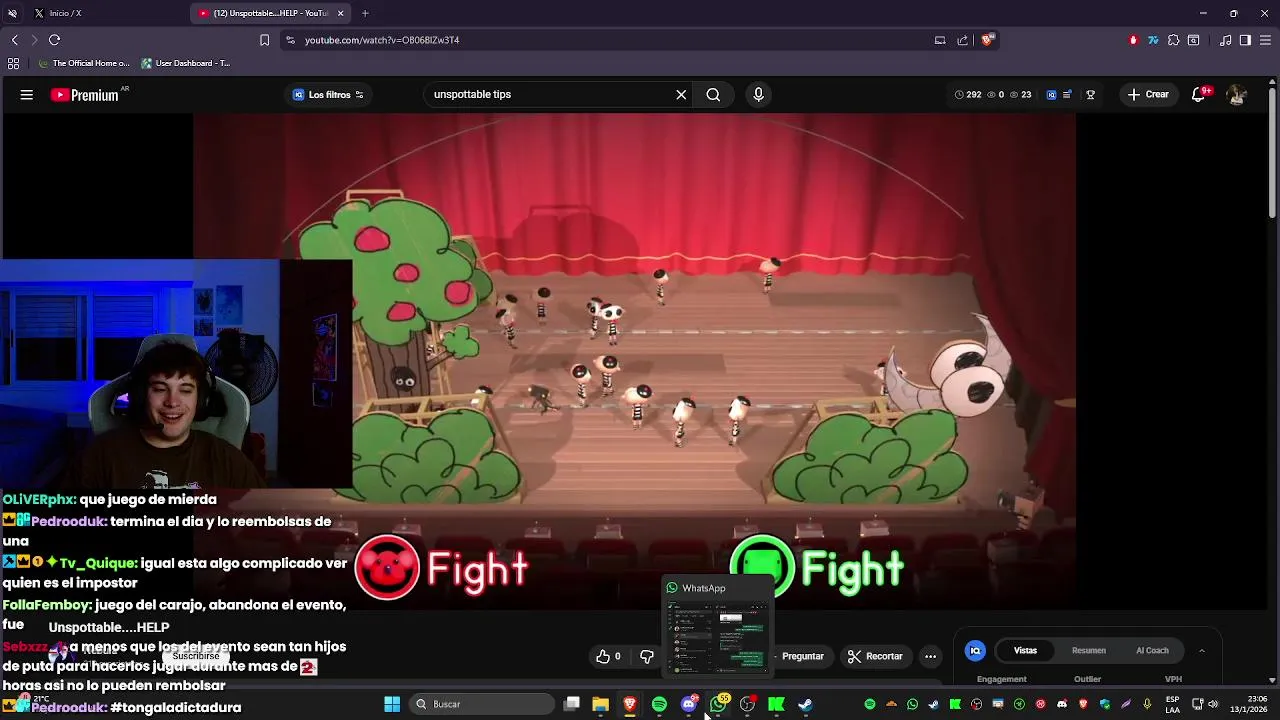The height and width of the screenshot is (720, 1280).
Task: Open OBS Studio from the taskbar
Action: point(747,705)
